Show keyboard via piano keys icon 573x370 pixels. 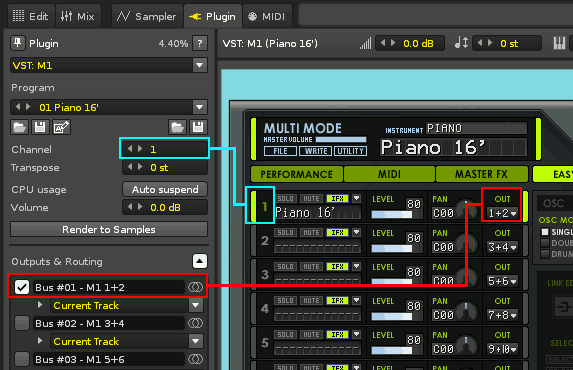coord(559,43)
